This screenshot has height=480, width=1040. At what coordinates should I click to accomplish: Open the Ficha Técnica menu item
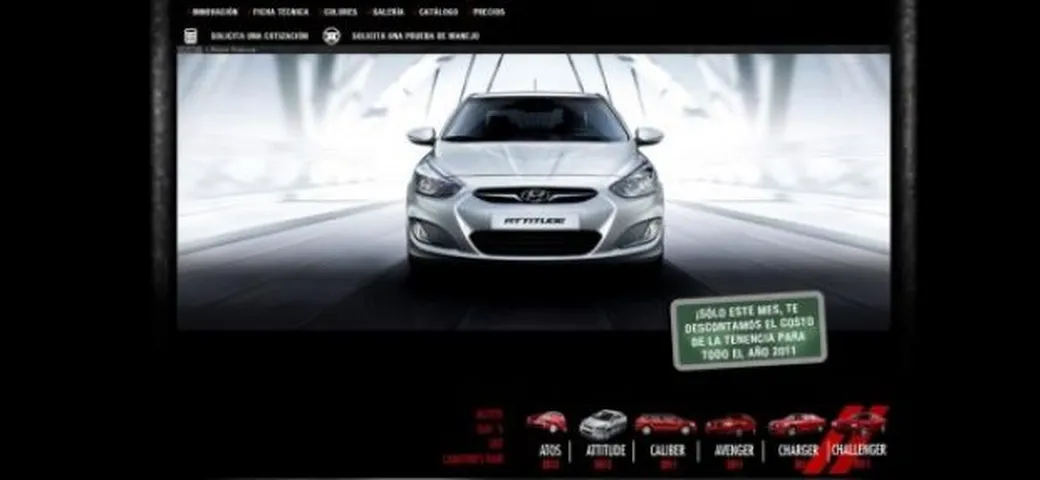(x=281, y=12)
